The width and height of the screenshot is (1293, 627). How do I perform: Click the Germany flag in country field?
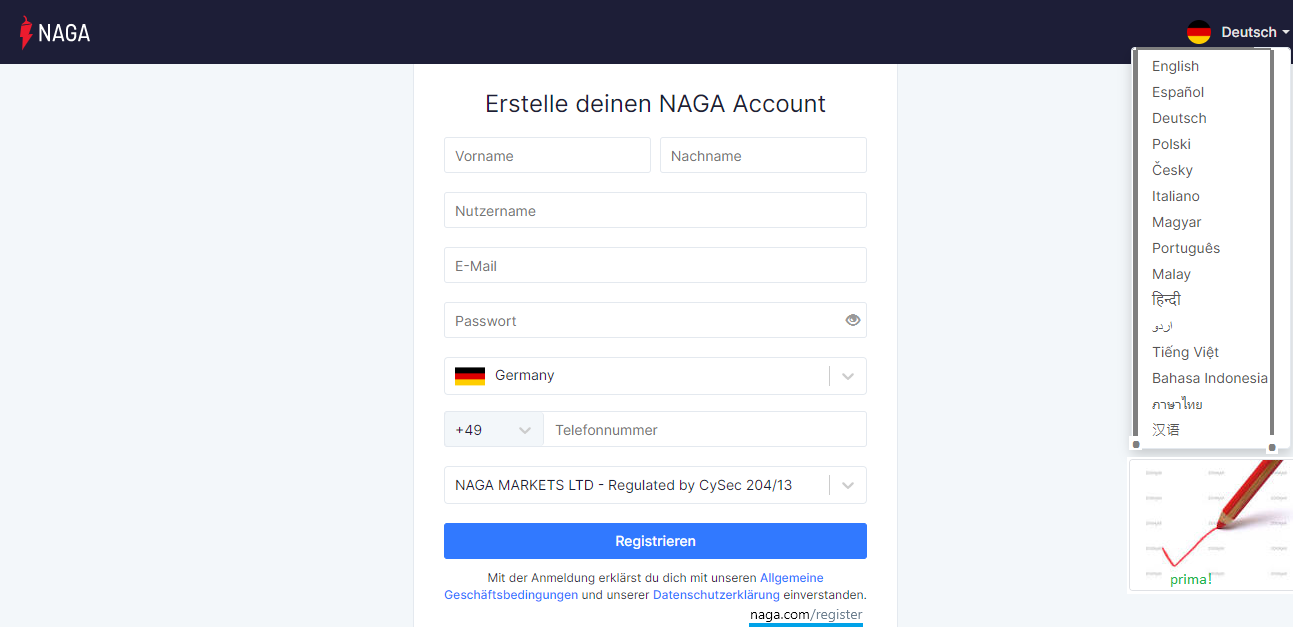pos(470,376)
